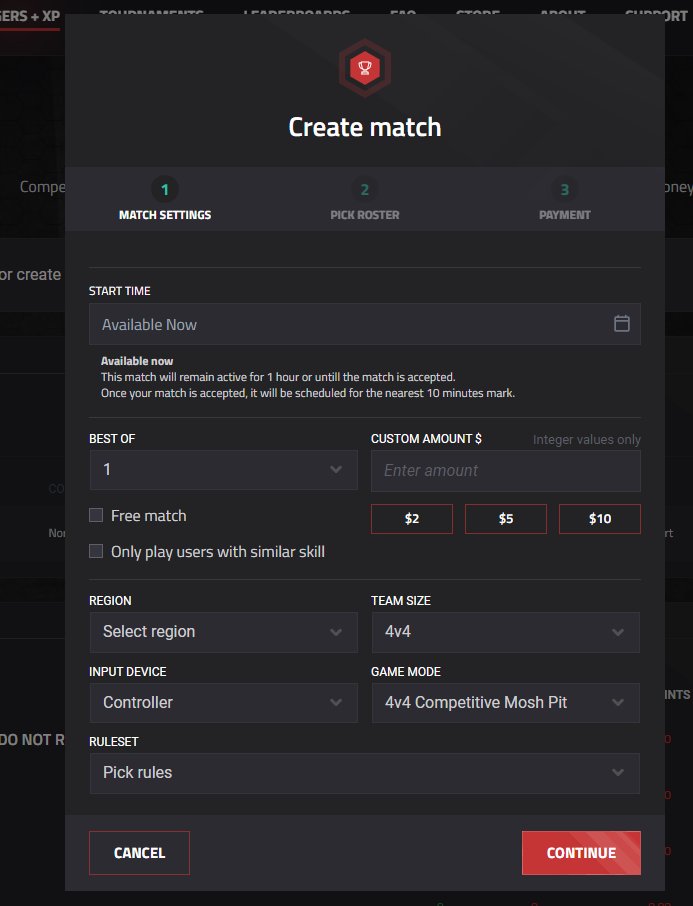Select the $10 preset amount button
Screen dimensions: 693x906
(600, 519)
